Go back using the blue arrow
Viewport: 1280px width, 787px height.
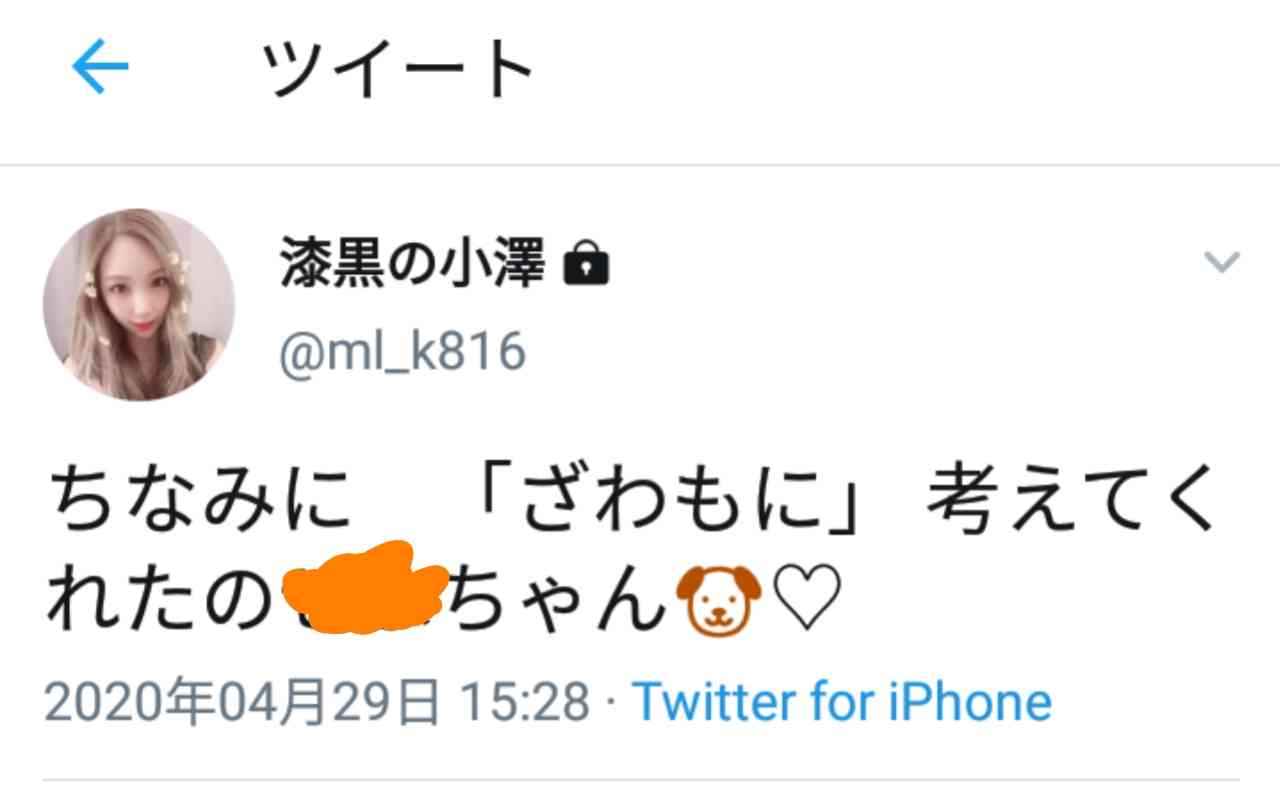pyautogui.click(x=101, y=69)
